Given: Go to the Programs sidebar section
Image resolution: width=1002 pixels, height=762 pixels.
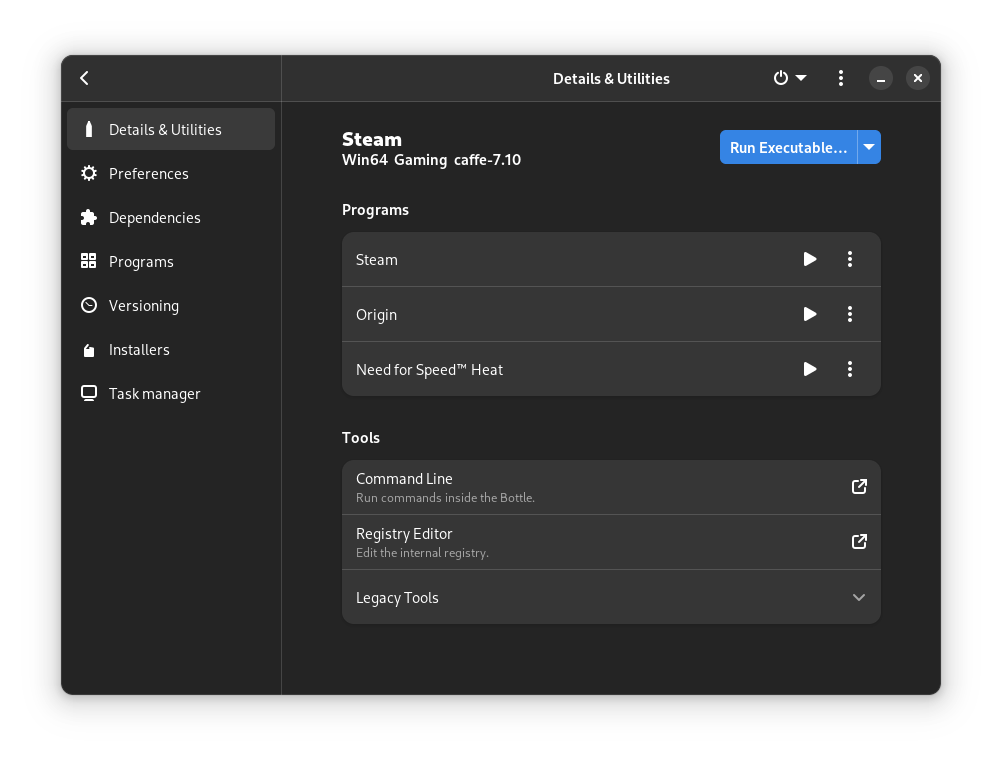Looking at the screenshot, I should point(141,262).
